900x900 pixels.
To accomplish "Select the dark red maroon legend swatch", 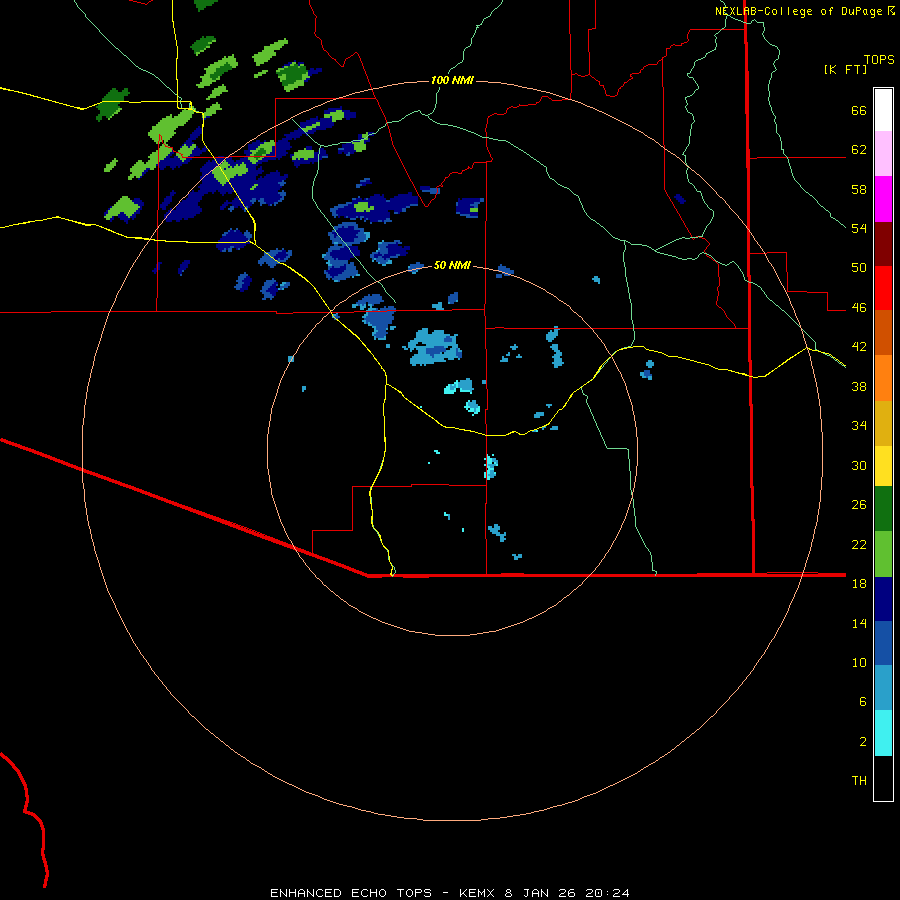I will pyautogui.click(x=883, y=244).
